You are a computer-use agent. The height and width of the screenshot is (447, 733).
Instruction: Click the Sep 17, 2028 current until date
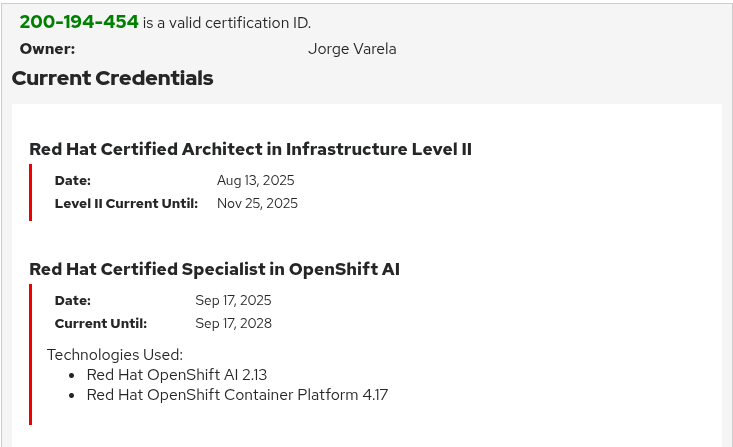(x=233, y=323)
